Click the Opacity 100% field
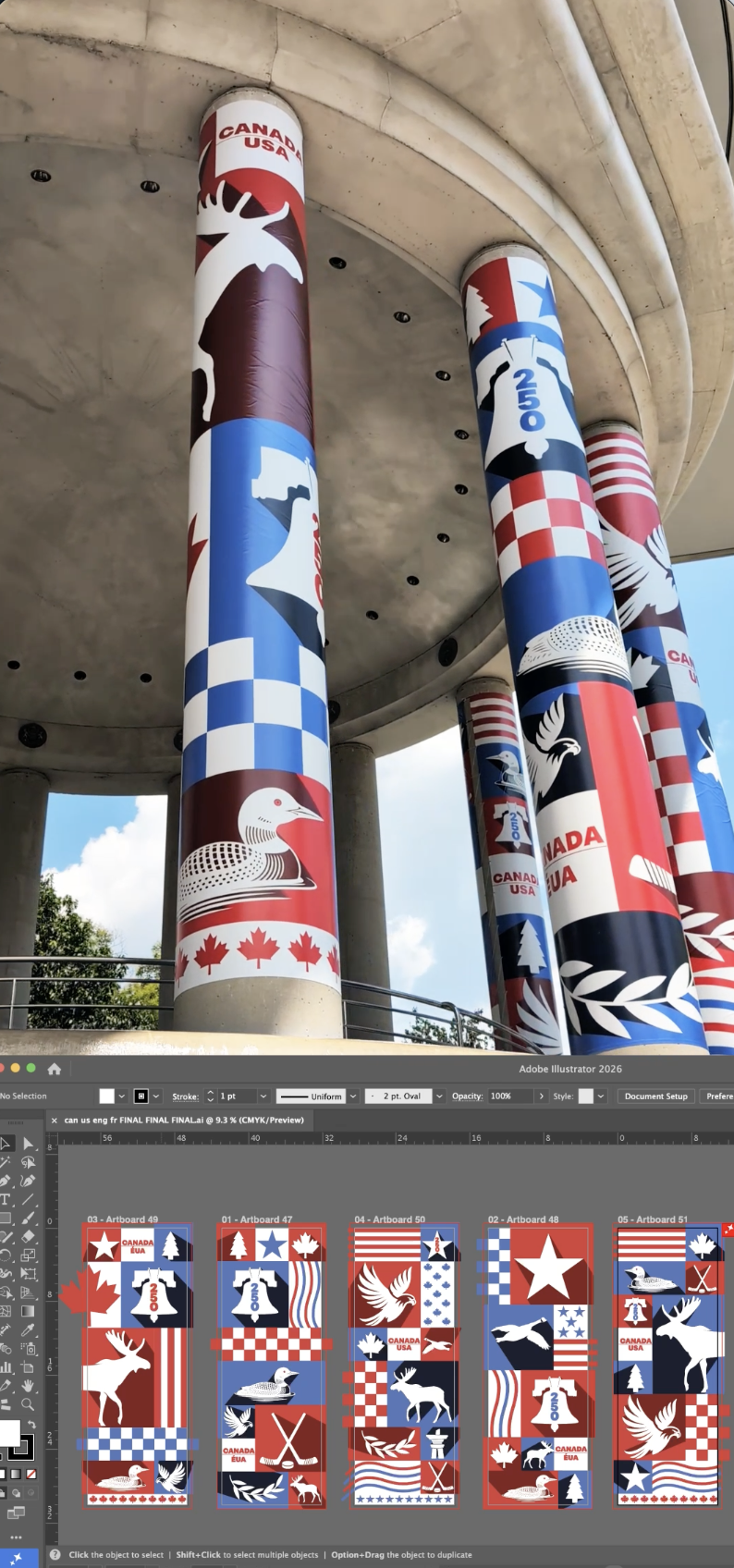The height and width of the screenshot is (1568, 734). (x=510, y=1096)
